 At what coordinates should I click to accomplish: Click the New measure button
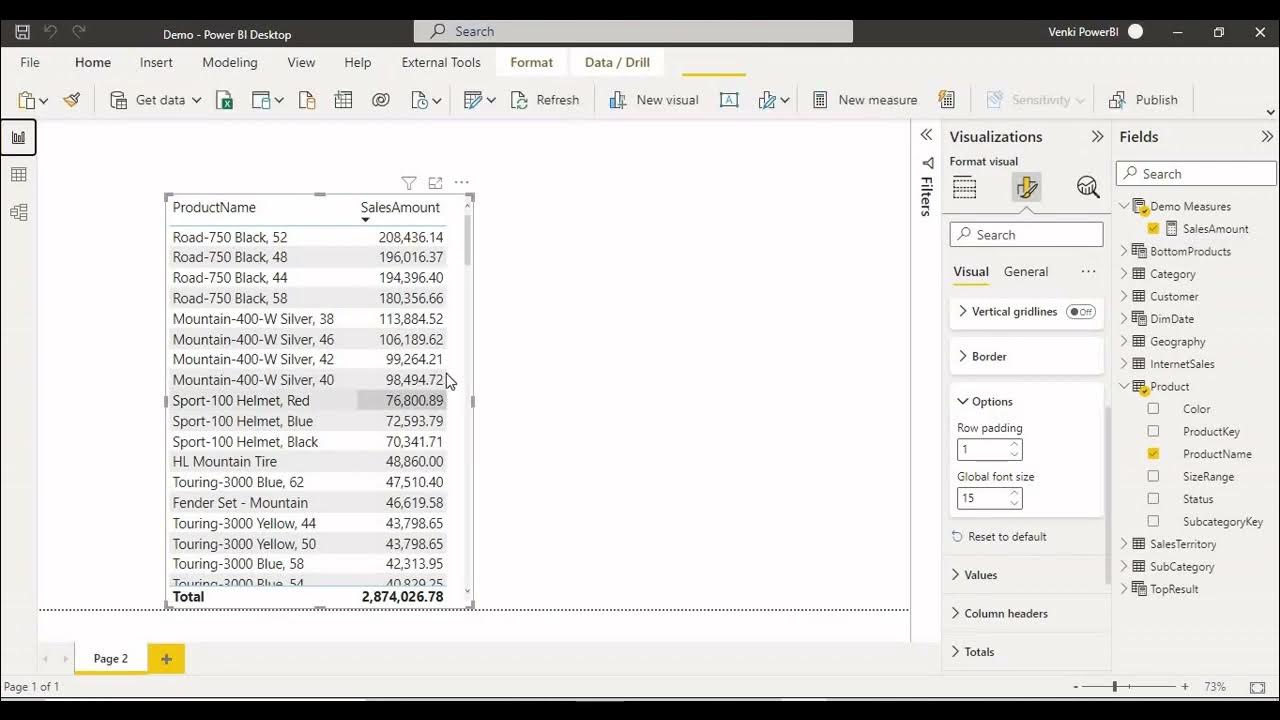click(865, 100)
